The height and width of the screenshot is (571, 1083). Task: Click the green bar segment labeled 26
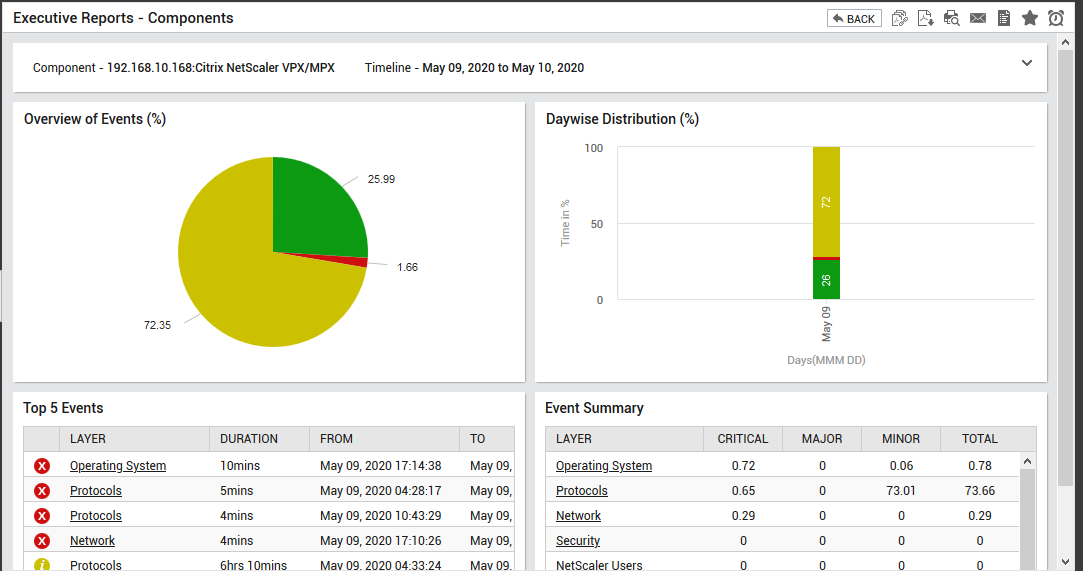click(826, 280)
